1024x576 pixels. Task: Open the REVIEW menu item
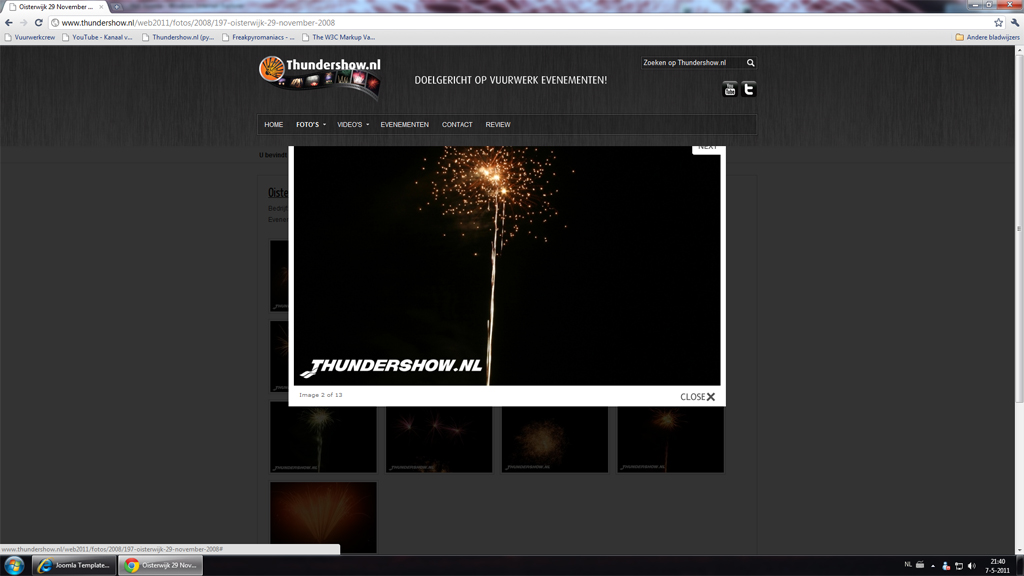pos(498,125)
